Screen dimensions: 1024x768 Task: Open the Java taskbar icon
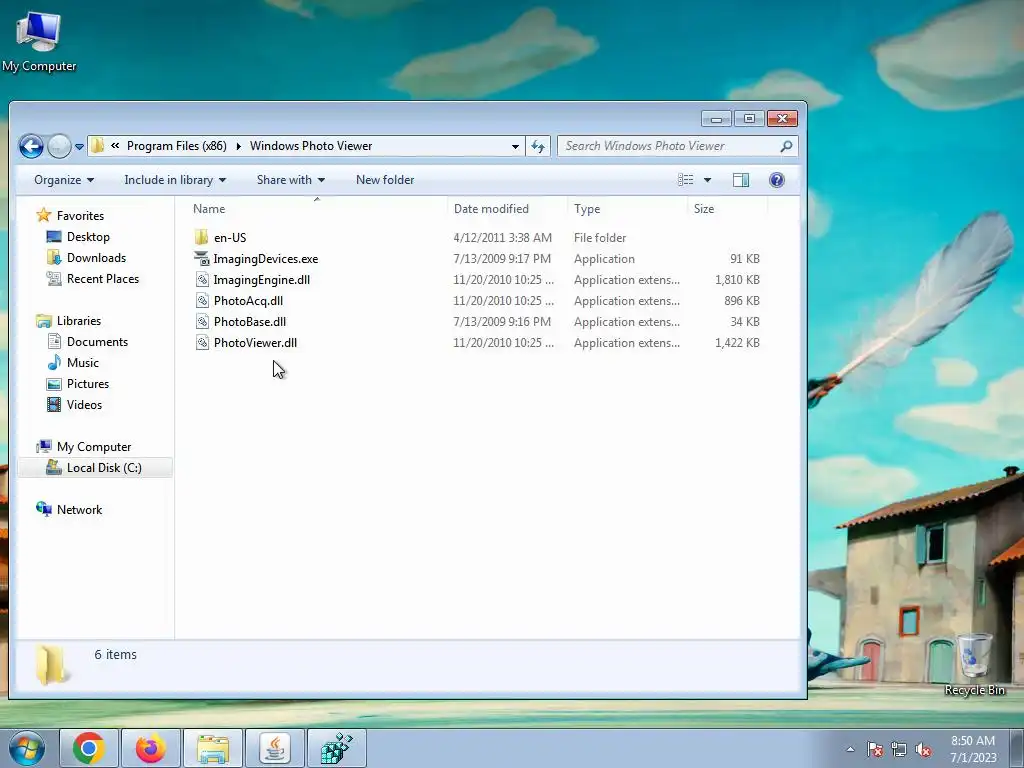point(275,748)
